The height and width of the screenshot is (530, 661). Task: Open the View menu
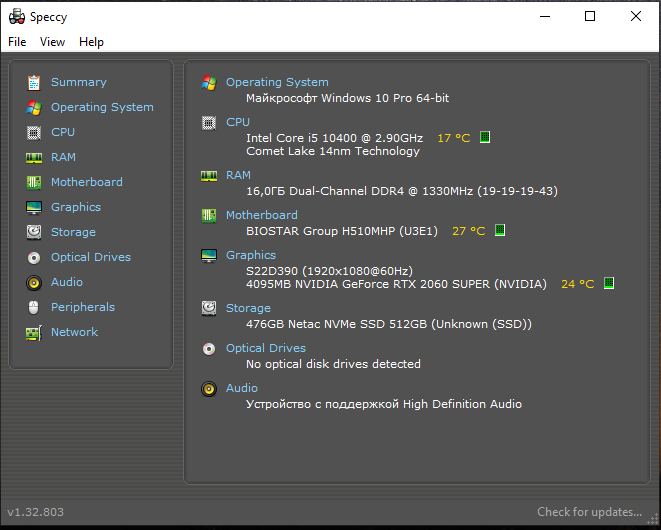click(52, 42)
